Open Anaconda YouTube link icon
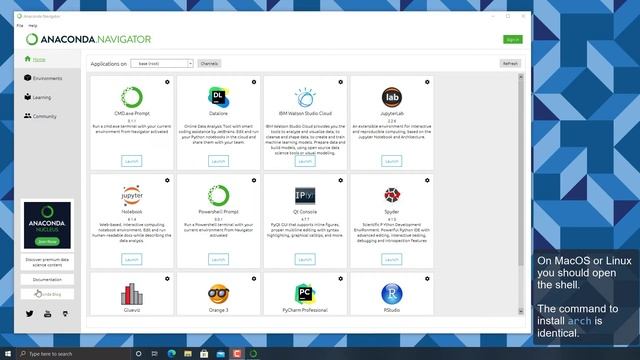This screenshot has width=640, height=360. coord(47,314)
